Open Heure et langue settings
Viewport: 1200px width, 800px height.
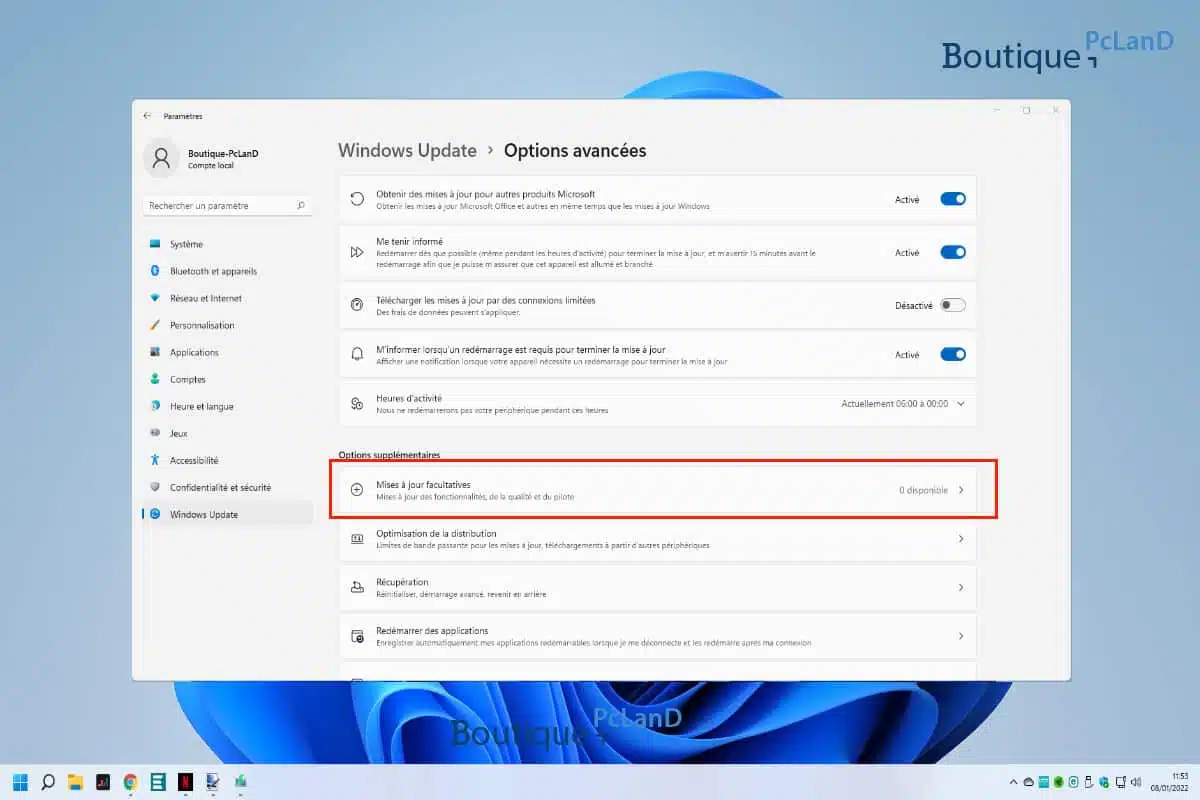[228, 406]
